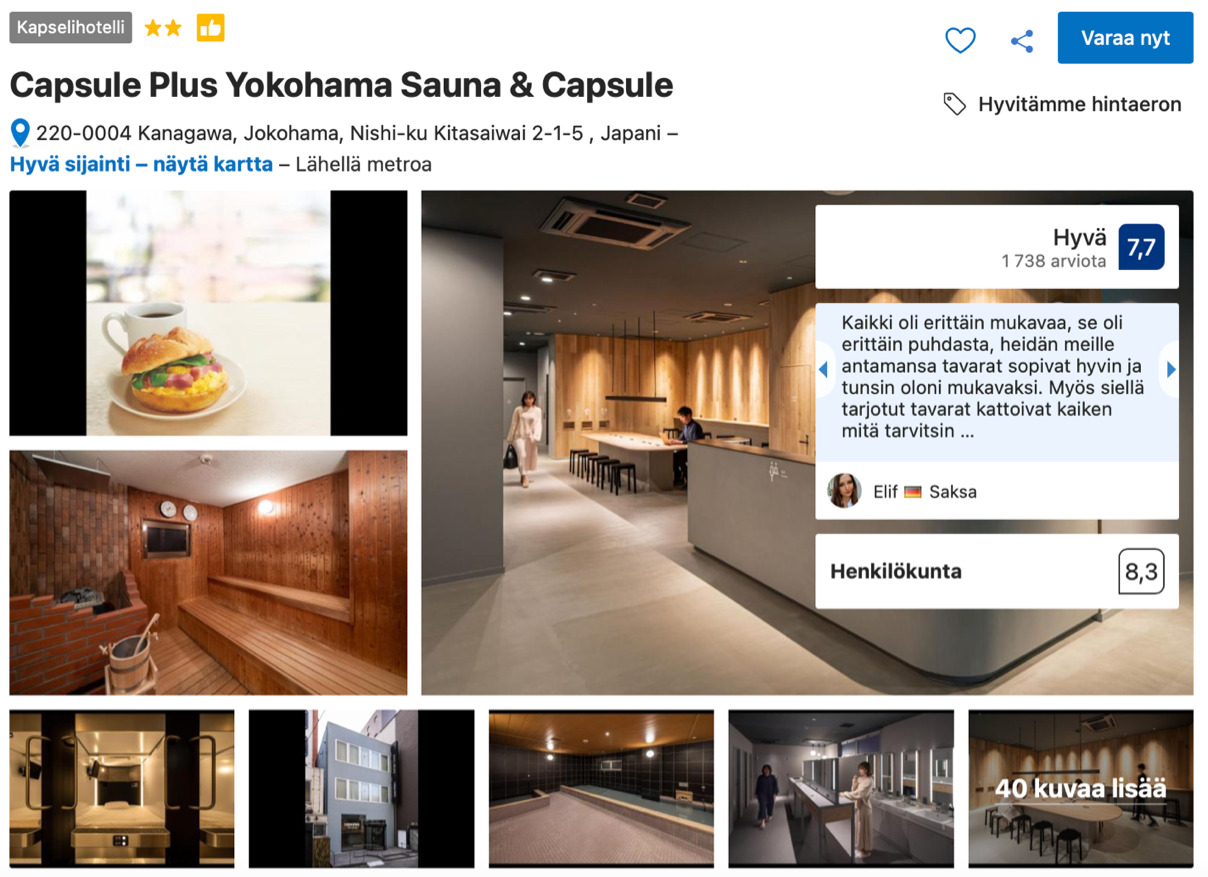Open the building exterior thumbnail
The height and width of the screenshot is (877, 1208).
point(361,788)
